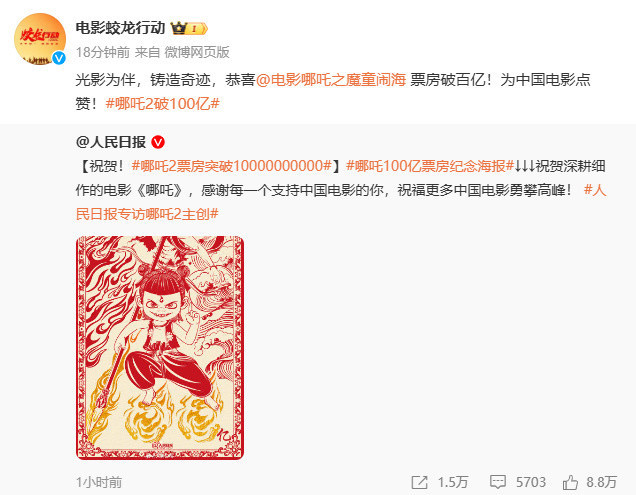Image resolution: width=636 pixels, height=495 pixels.
Task: Click the 1.5万 repost count
Action: tap(453, 482)
